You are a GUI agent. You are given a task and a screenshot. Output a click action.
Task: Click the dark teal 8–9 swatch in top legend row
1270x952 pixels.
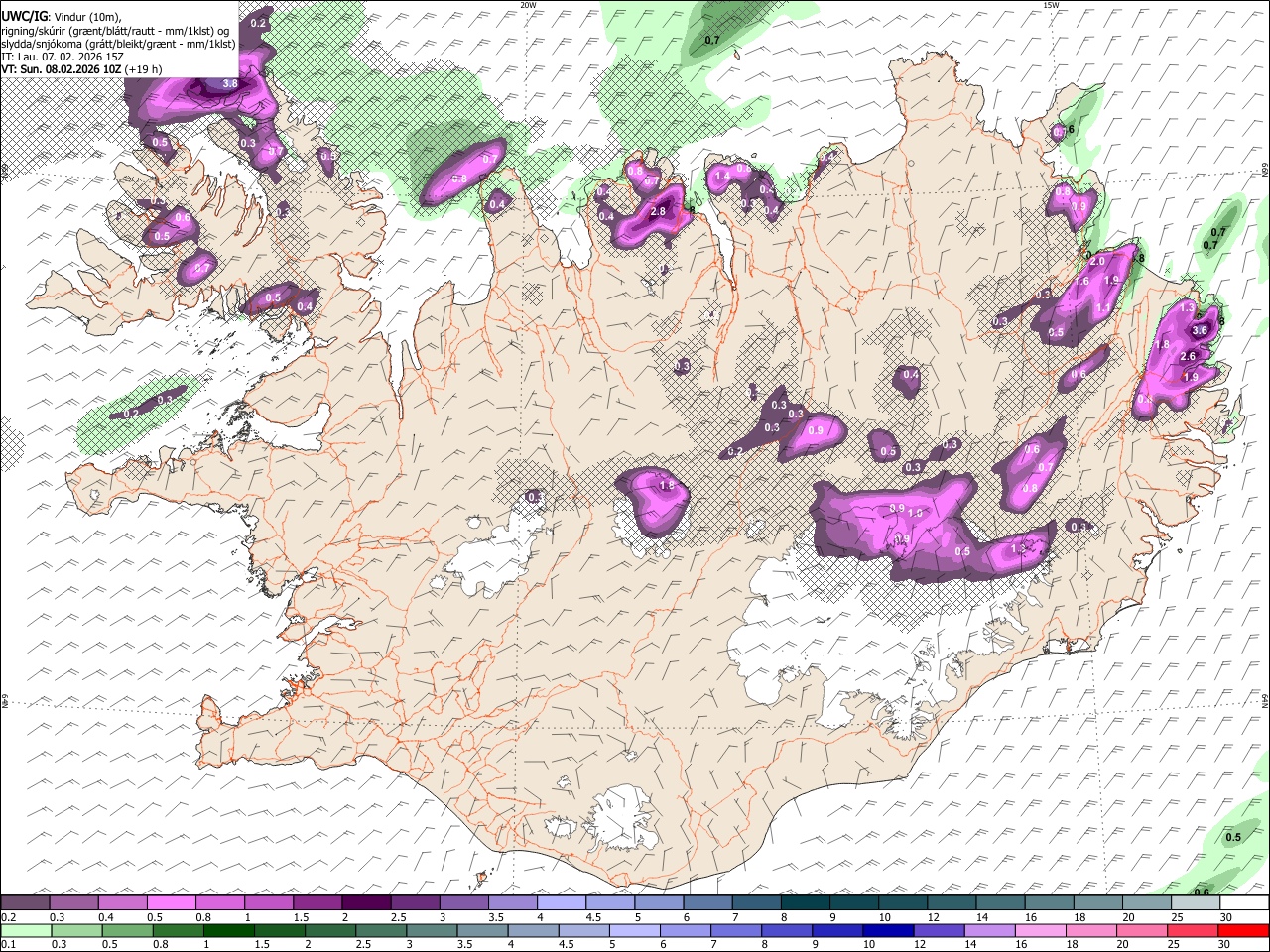pyautogui.click(x=805, y=902)
